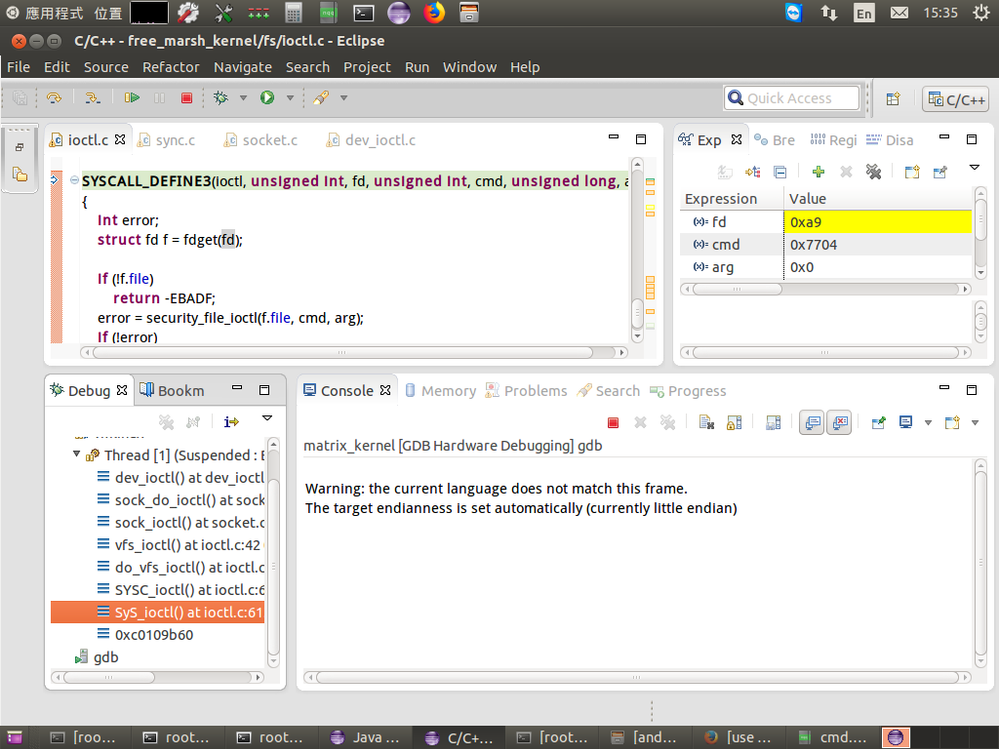This screenshot has width=999, height=749.
Task: Open the Navigate menu
Action: (243, 67)
